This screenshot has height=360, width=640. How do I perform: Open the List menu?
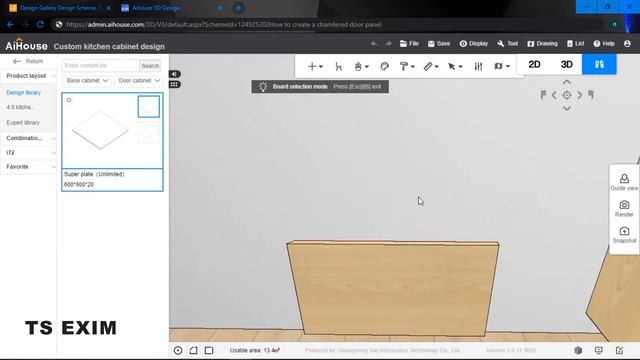[x=575, y=44]
